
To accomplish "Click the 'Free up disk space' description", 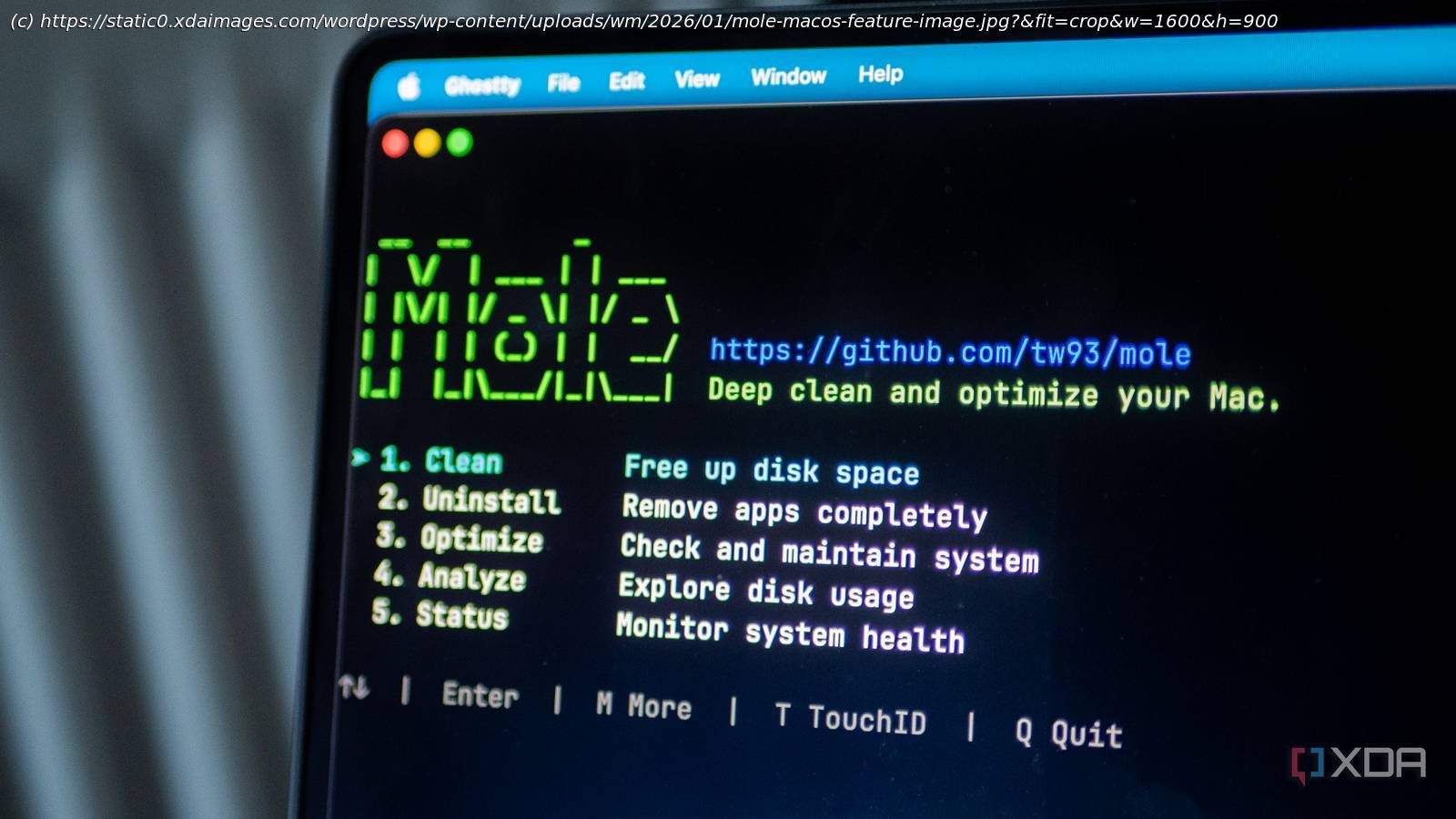I will coord(772,470).
